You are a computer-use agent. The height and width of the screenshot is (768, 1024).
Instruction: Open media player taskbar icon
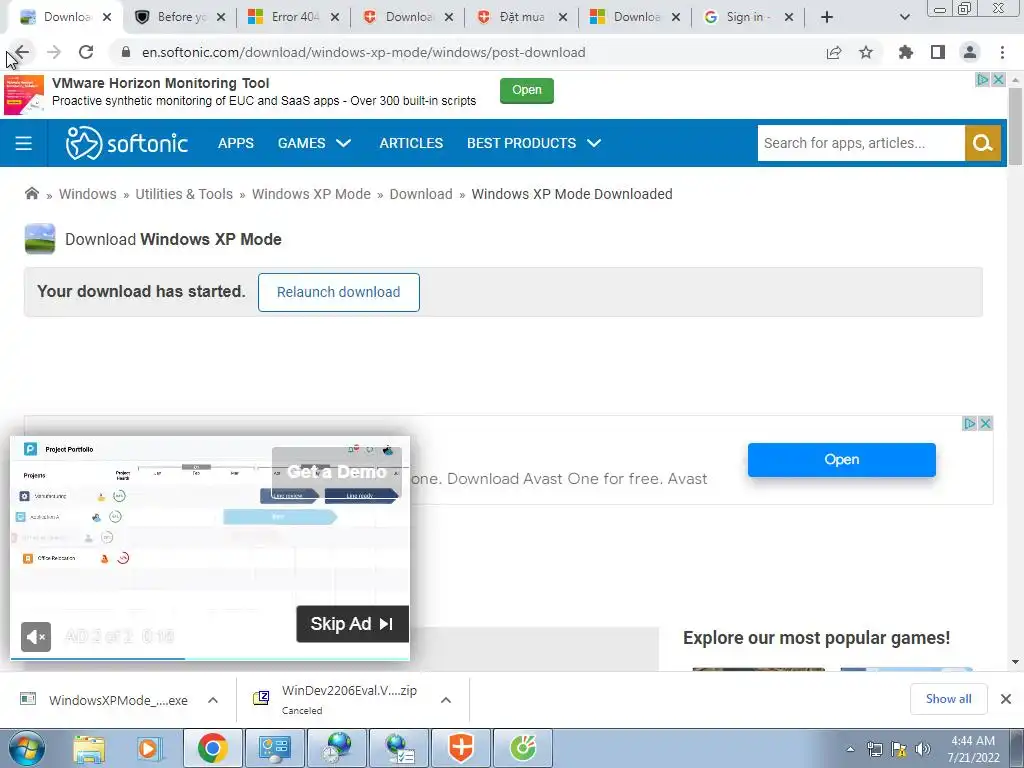149,748
